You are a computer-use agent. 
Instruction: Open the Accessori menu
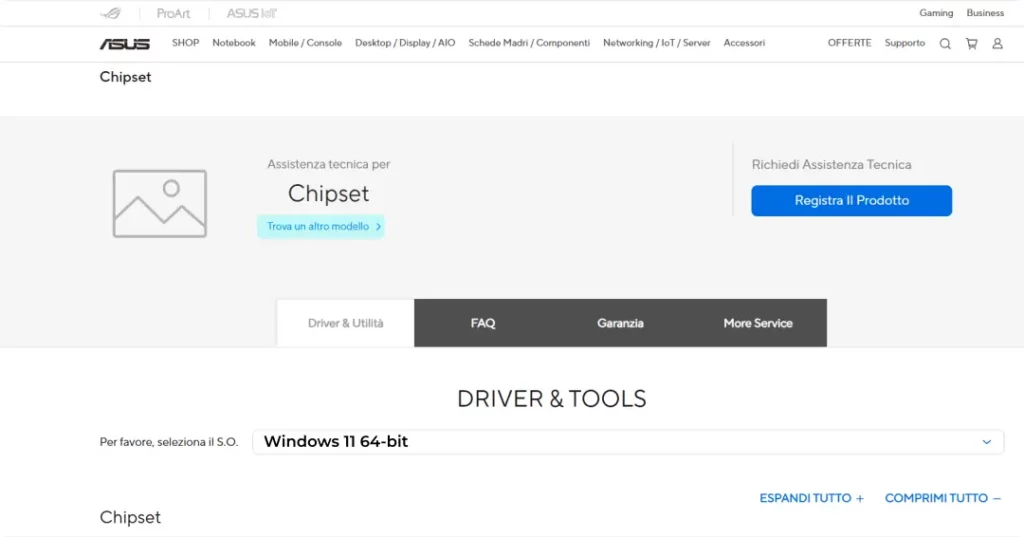coord(744,43)
